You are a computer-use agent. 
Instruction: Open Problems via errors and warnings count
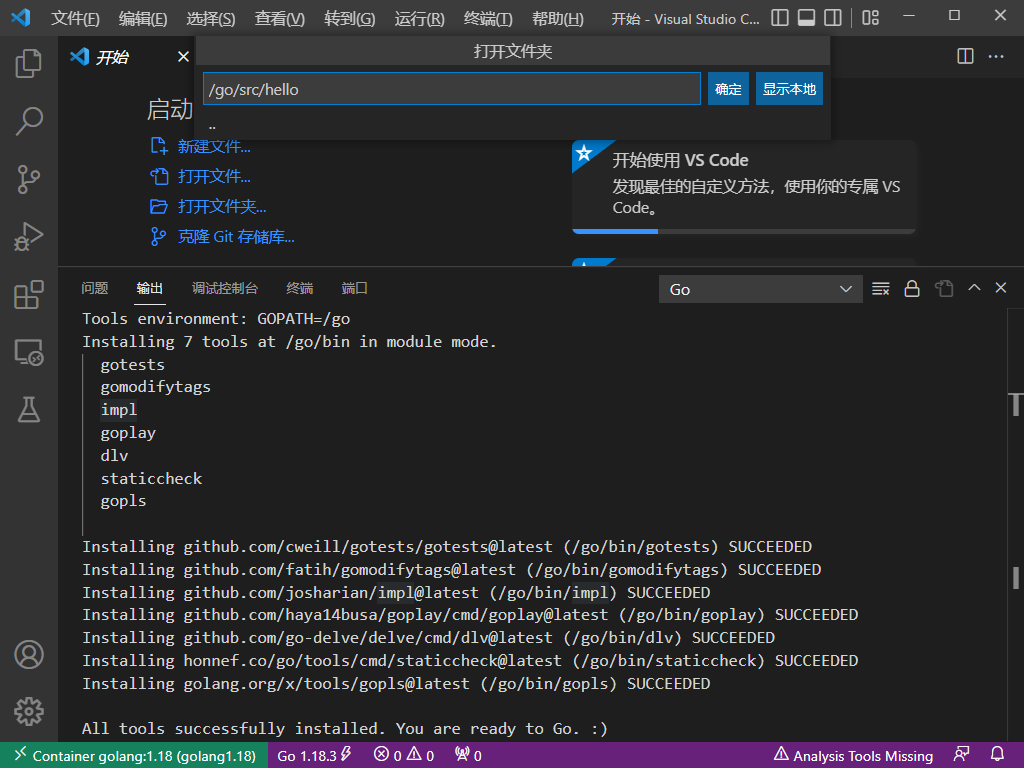point(404,756)
